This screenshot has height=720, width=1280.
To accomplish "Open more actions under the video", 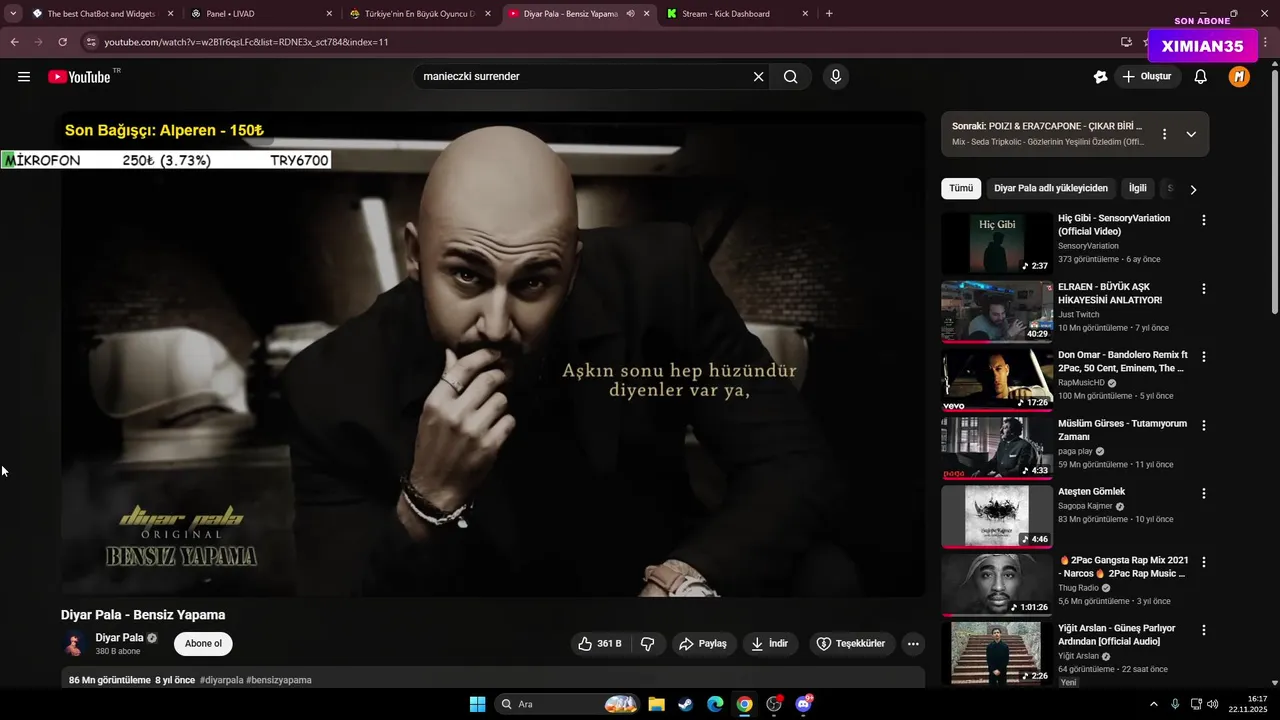I will tap(913, 644).
